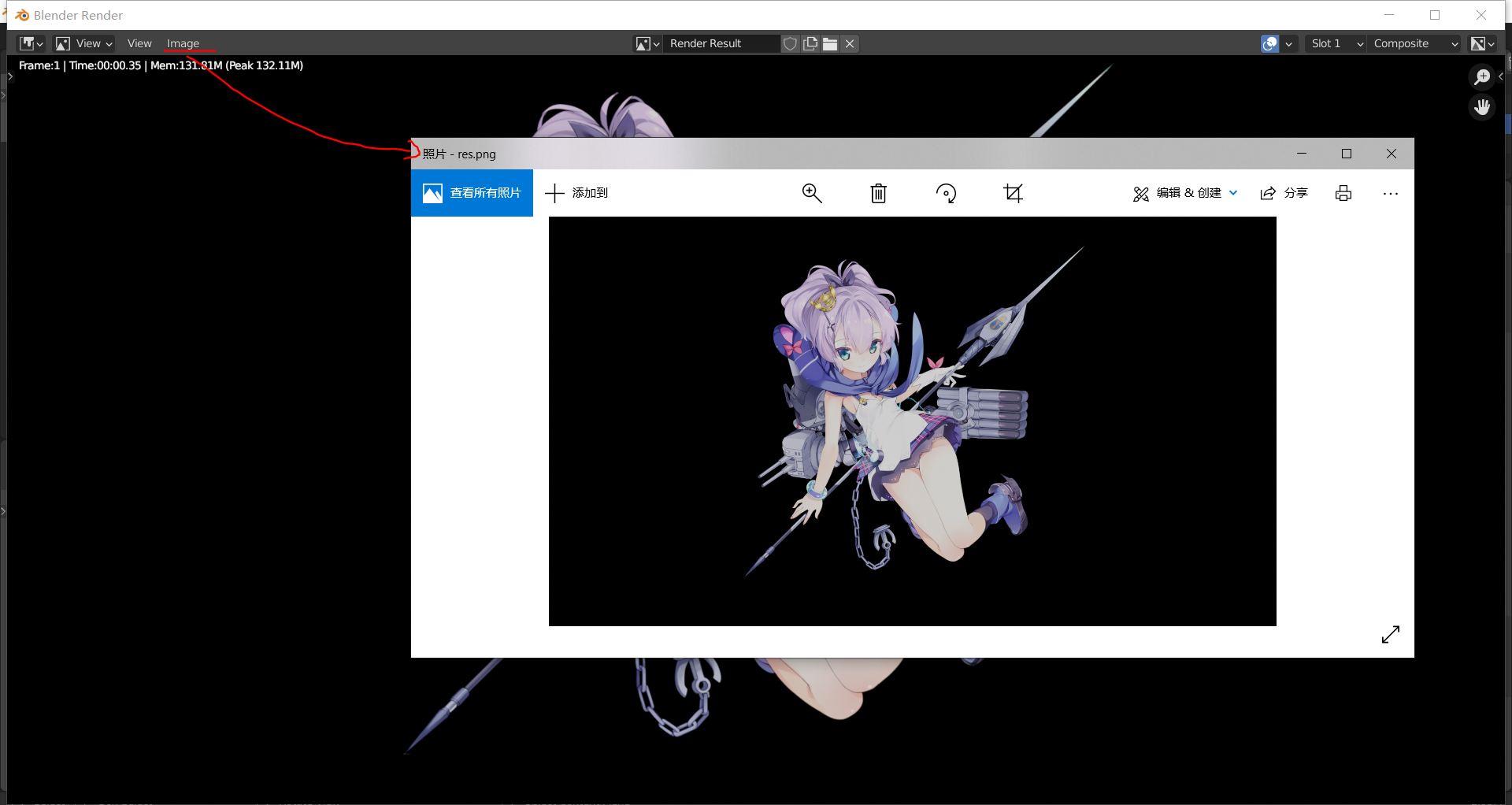The image size is (1512, 805).
Task: Click the 查看所有照片 button
Action: click(472, 193)
